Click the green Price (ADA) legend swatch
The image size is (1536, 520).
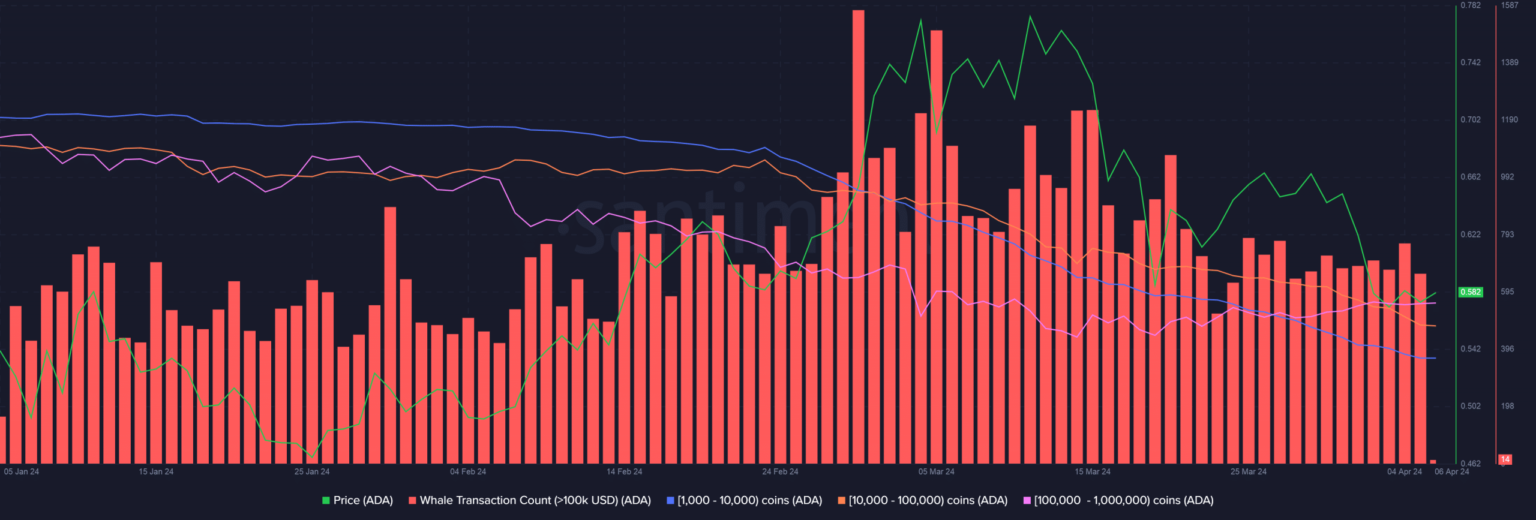(x=325, y=500)
